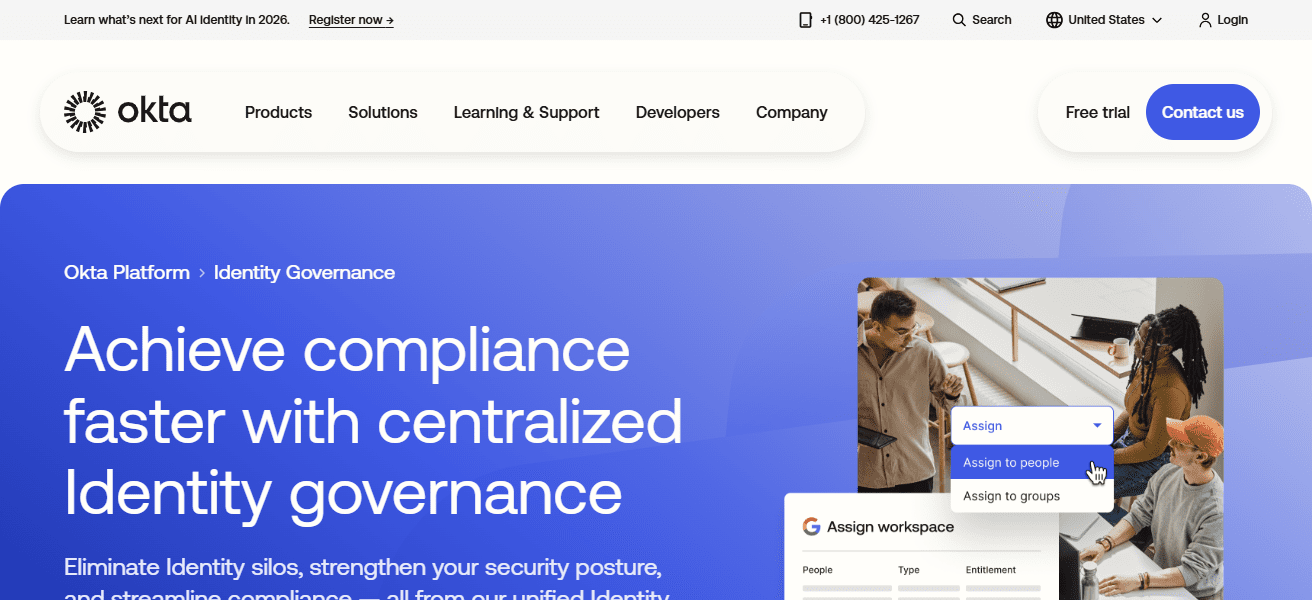Expand the United States region chevron
Screen dimensions: 1312x600
[1157, 20]
